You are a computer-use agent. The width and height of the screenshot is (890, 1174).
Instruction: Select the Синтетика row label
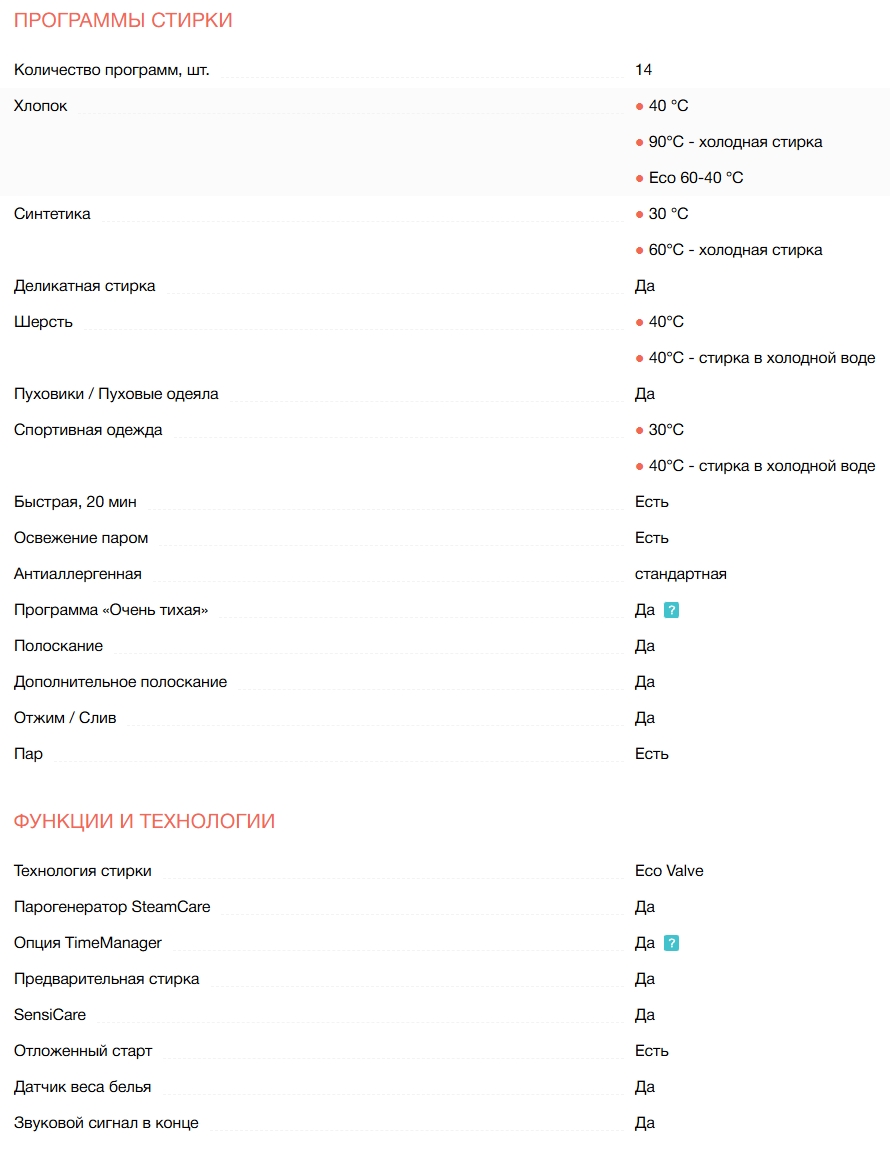(52, 214)
